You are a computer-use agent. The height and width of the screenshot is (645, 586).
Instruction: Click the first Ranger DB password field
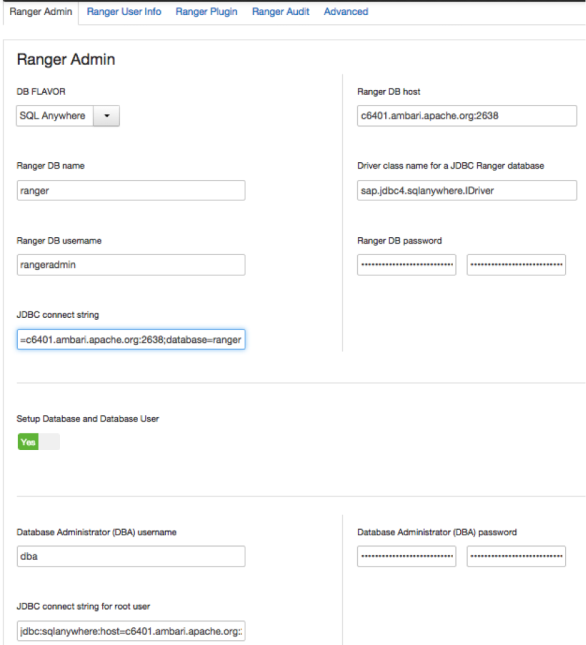[x=406, y=265]
